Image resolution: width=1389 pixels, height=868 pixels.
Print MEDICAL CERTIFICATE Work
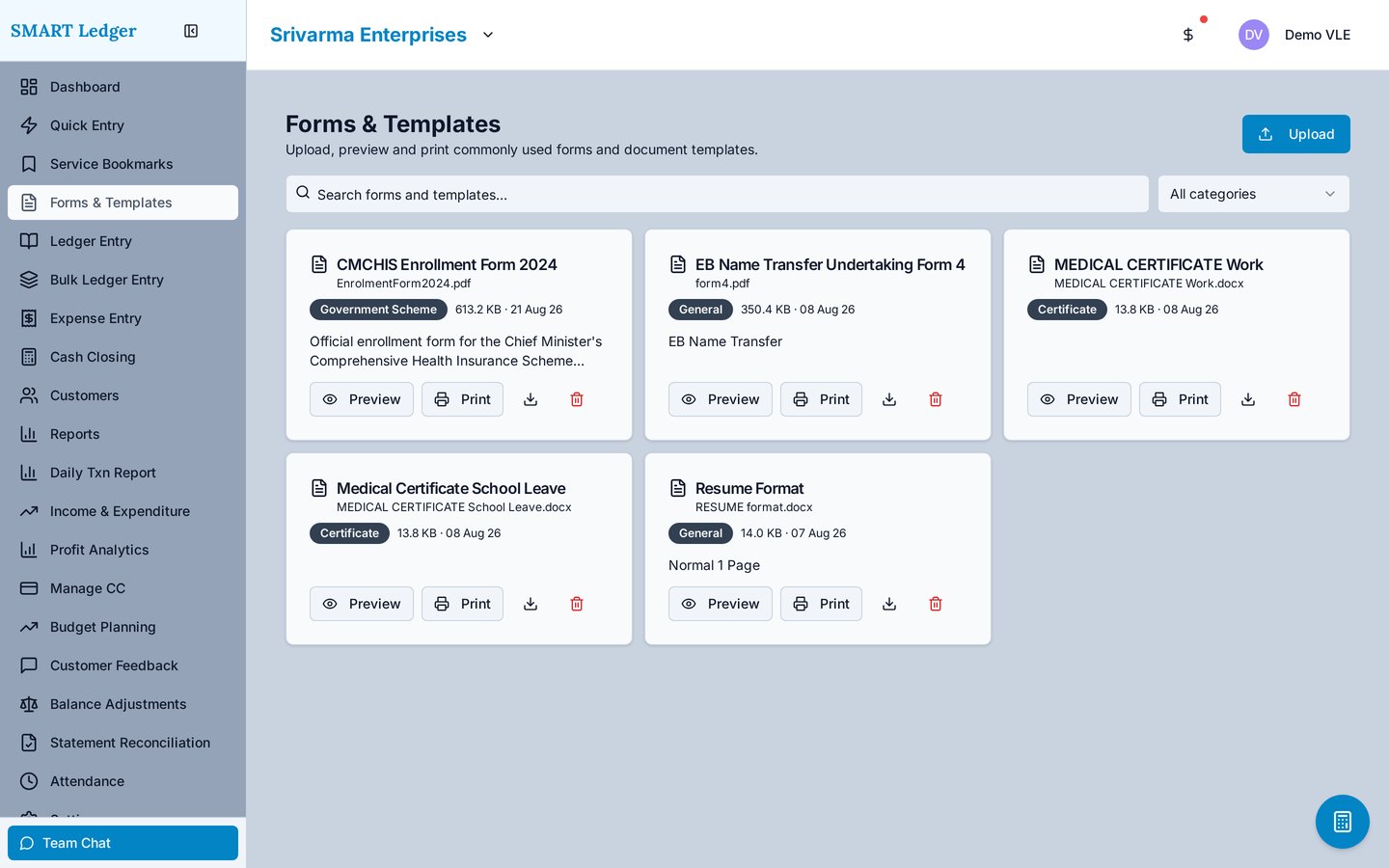1180,399
